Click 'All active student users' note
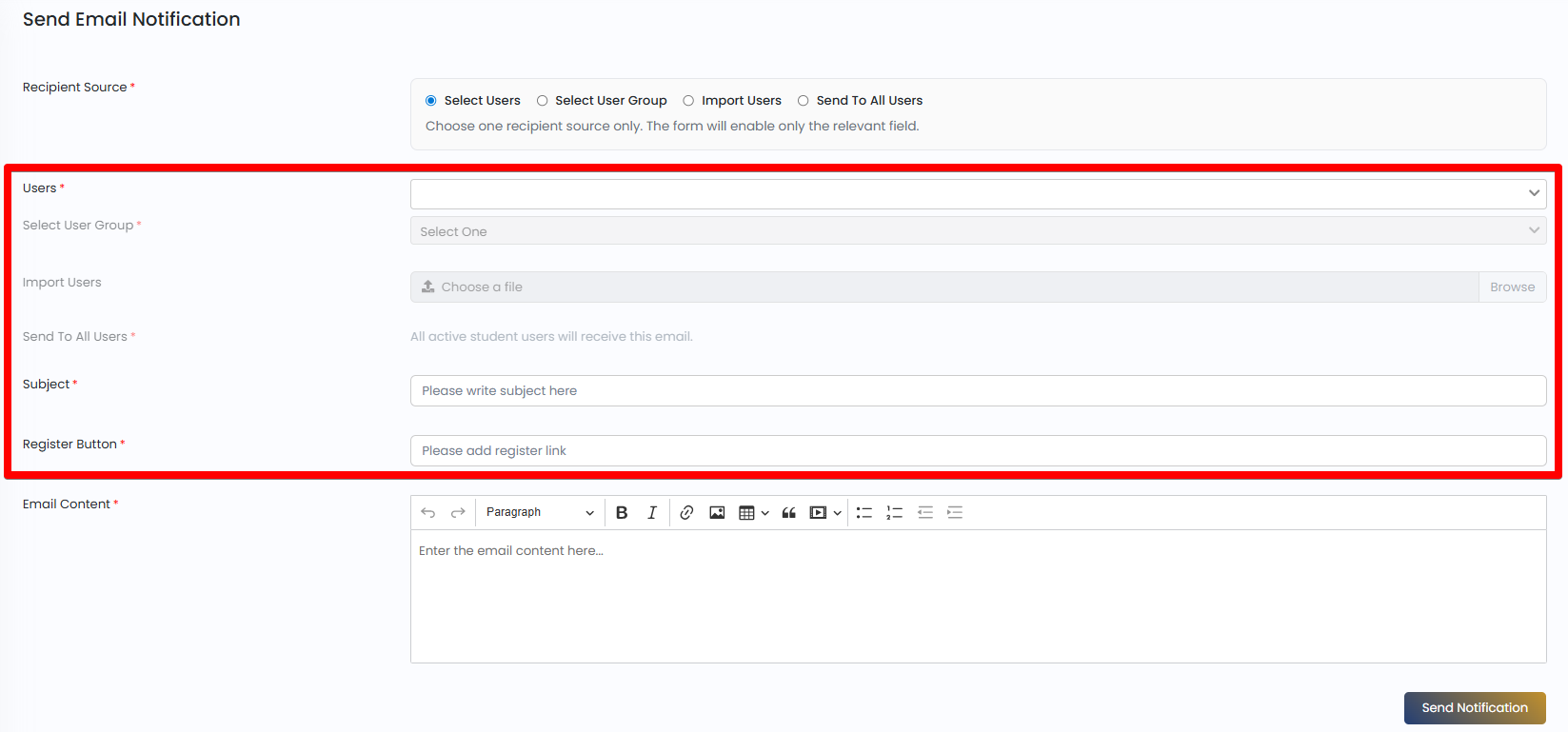Image resolution: width=1568 pixels, height=732 pixels. 551,336
